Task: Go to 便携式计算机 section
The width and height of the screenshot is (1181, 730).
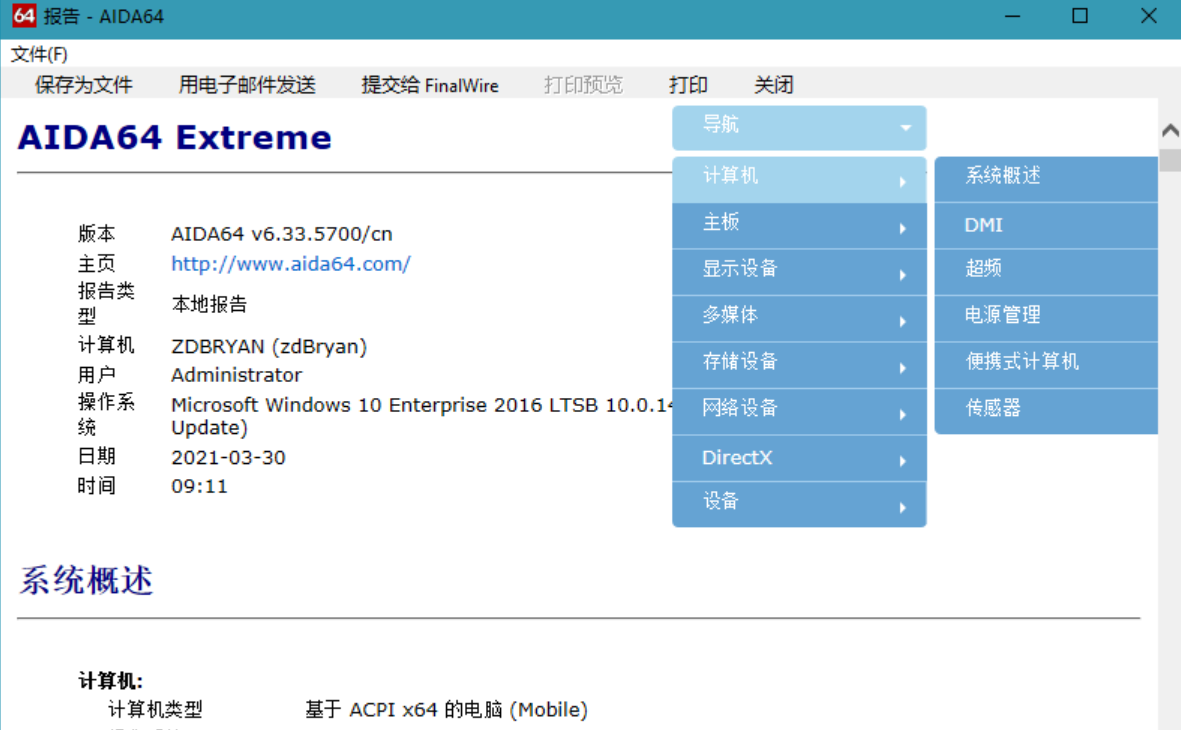Action: 1046,366
